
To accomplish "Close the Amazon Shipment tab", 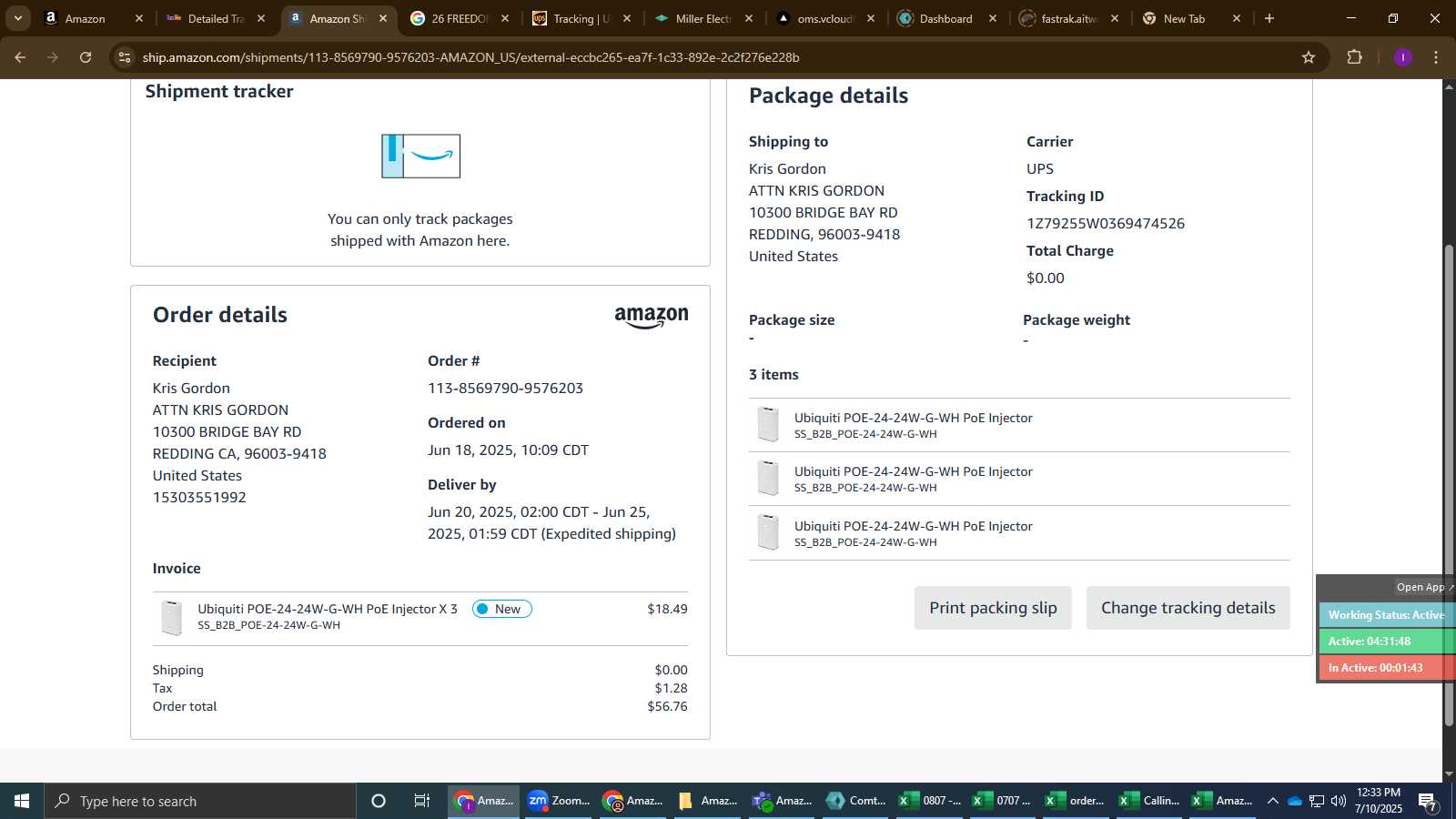I will tap(383, 18).
